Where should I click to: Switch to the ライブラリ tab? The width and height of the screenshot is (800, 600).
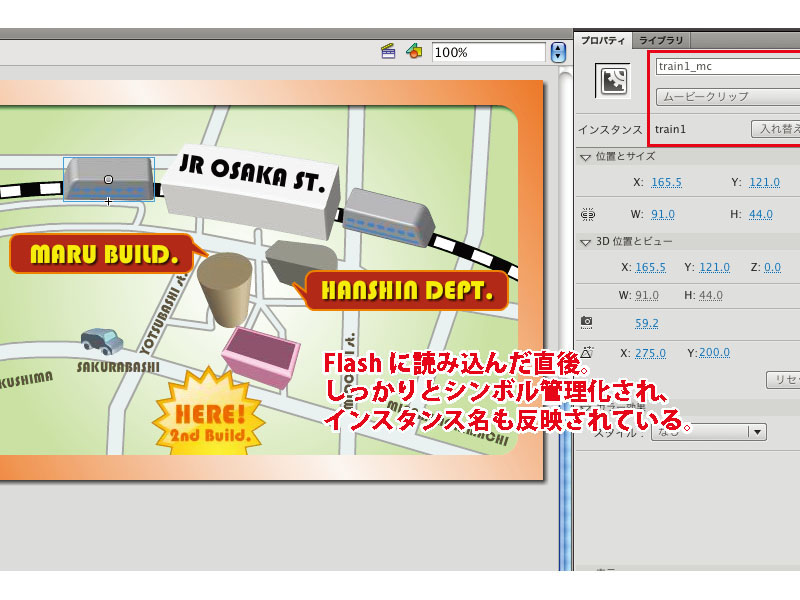pos(662,40)
